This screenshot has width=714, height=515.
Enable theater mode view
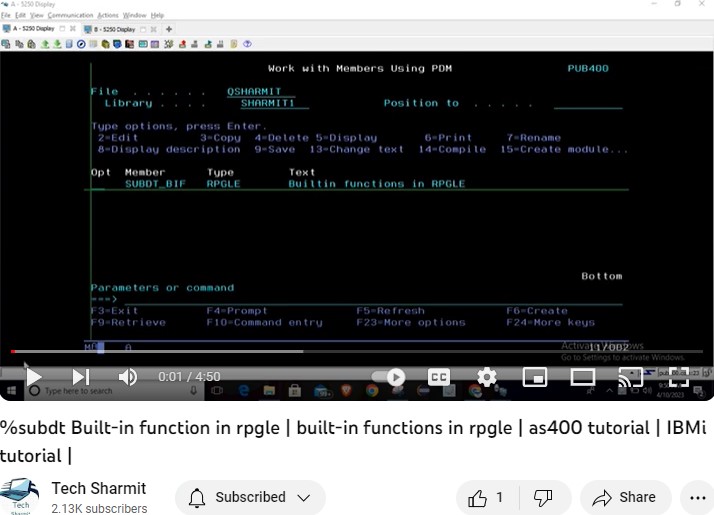tap(583, 377)
